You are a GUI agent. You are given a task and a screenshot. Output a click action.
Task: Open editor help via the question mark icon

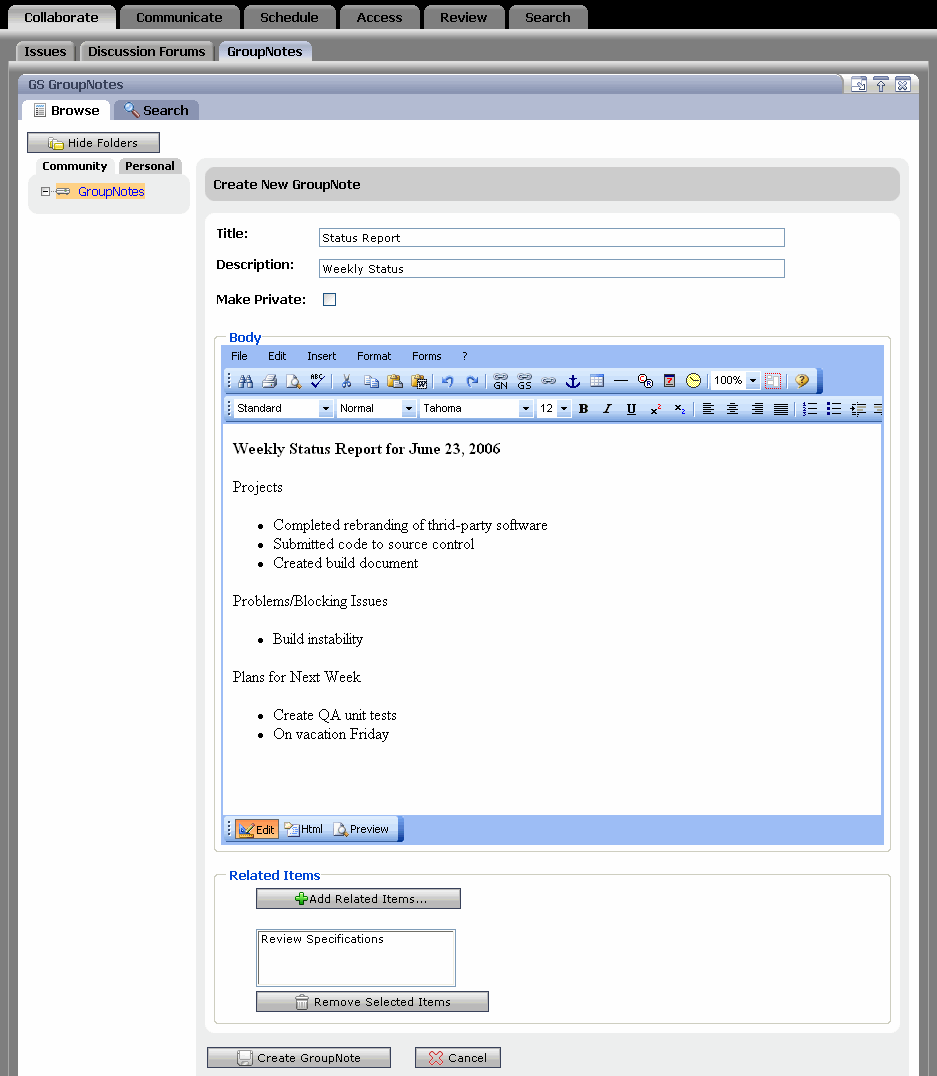800,381
